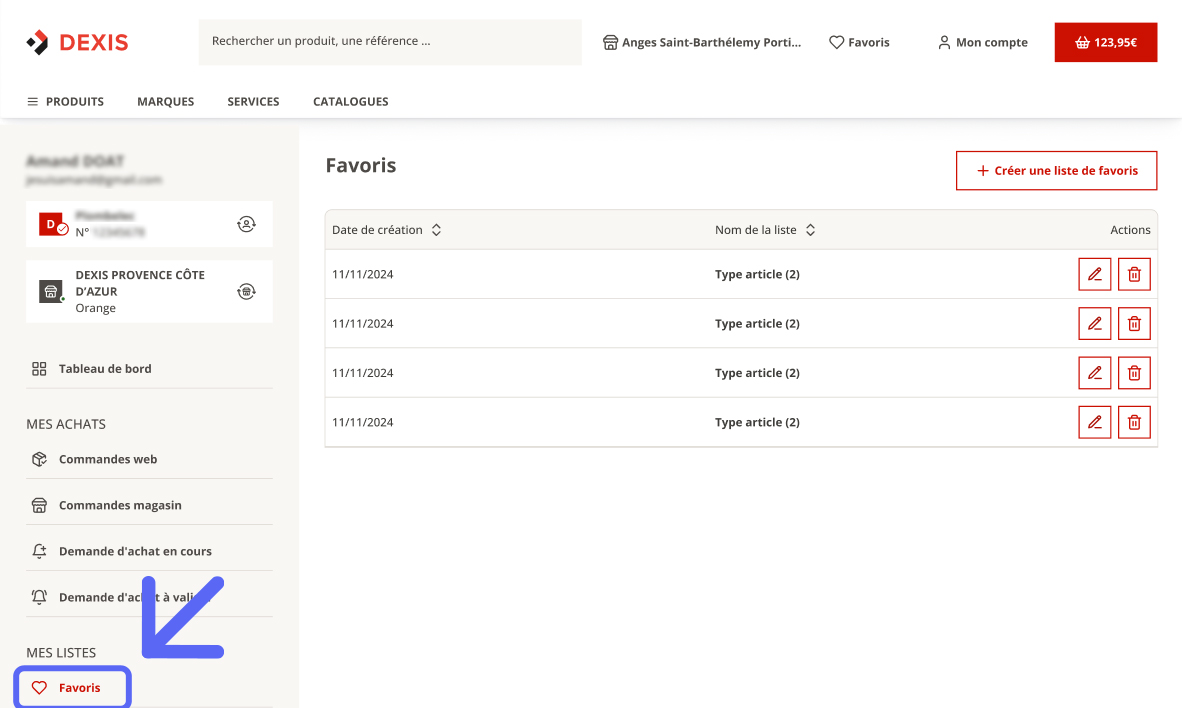Click the DEXIS logo

pyautogui.click(x=77, y=42)
